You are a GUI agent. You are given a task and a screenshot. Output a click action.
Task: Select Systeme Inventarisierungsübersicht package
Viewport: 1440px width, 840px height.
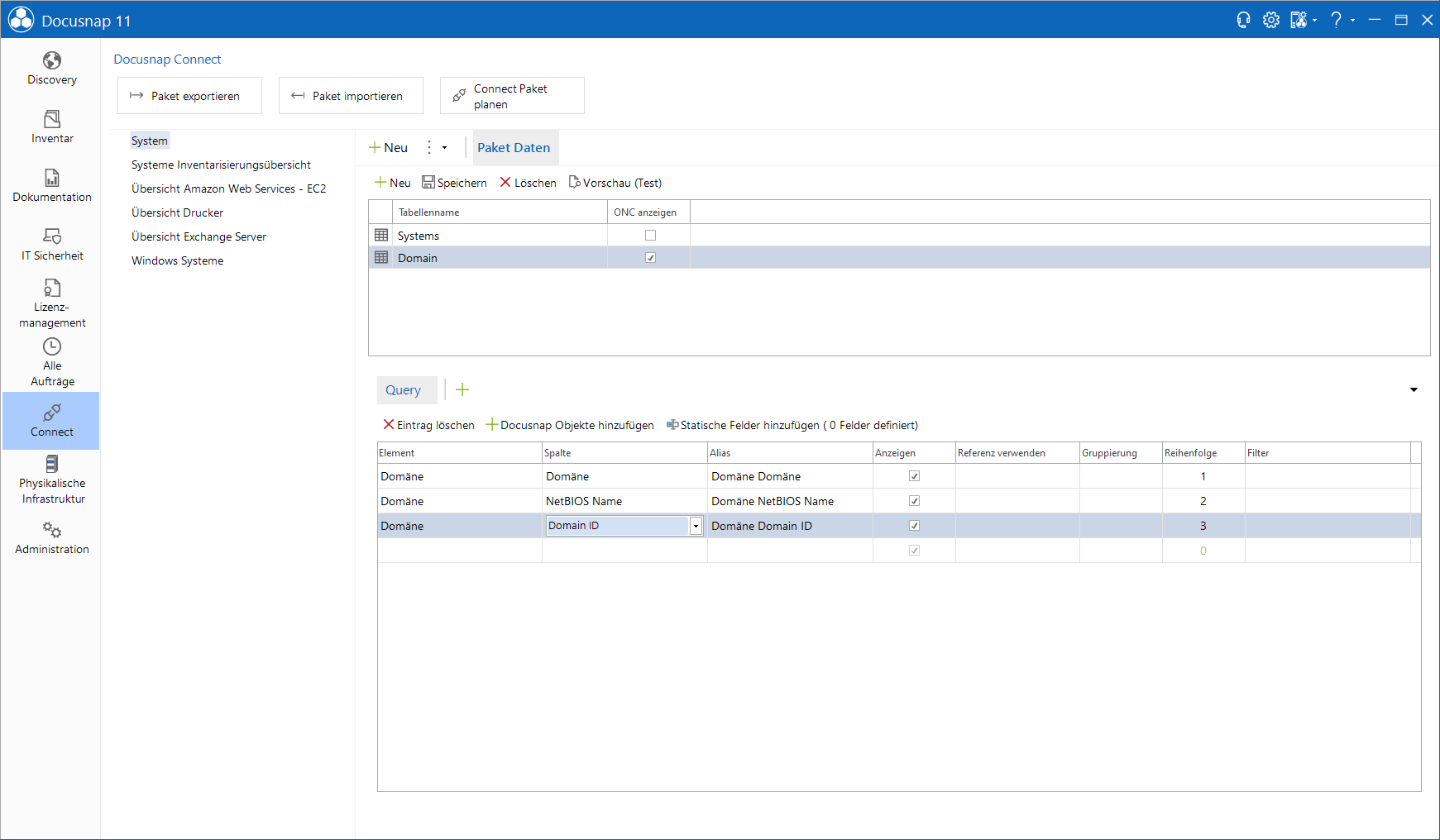[221, 165]
